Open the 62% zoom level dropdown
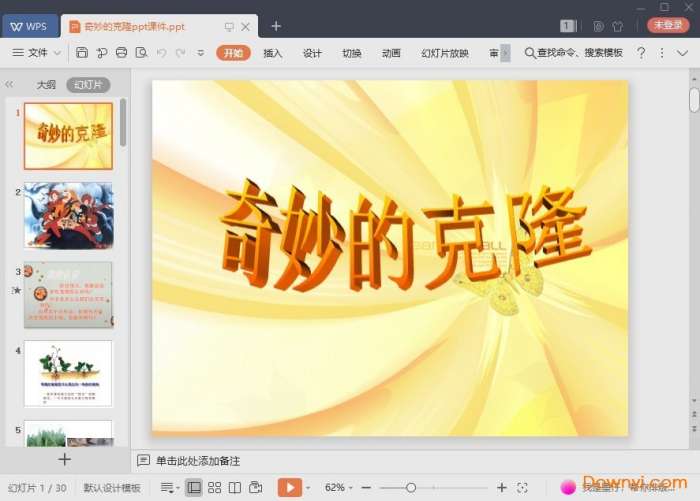 340,487
